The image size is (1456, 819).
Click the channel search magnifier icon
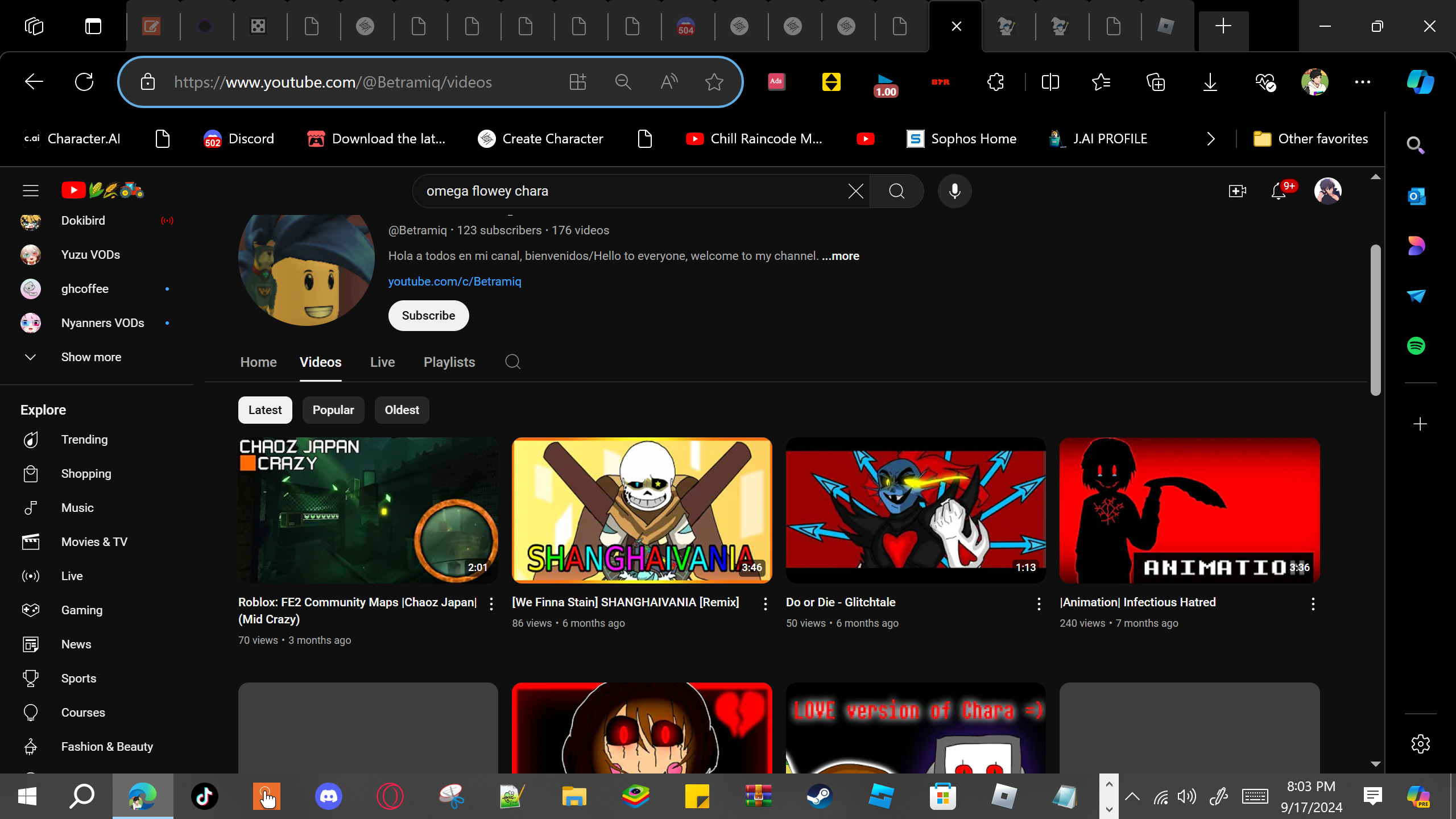coord(512,362)
